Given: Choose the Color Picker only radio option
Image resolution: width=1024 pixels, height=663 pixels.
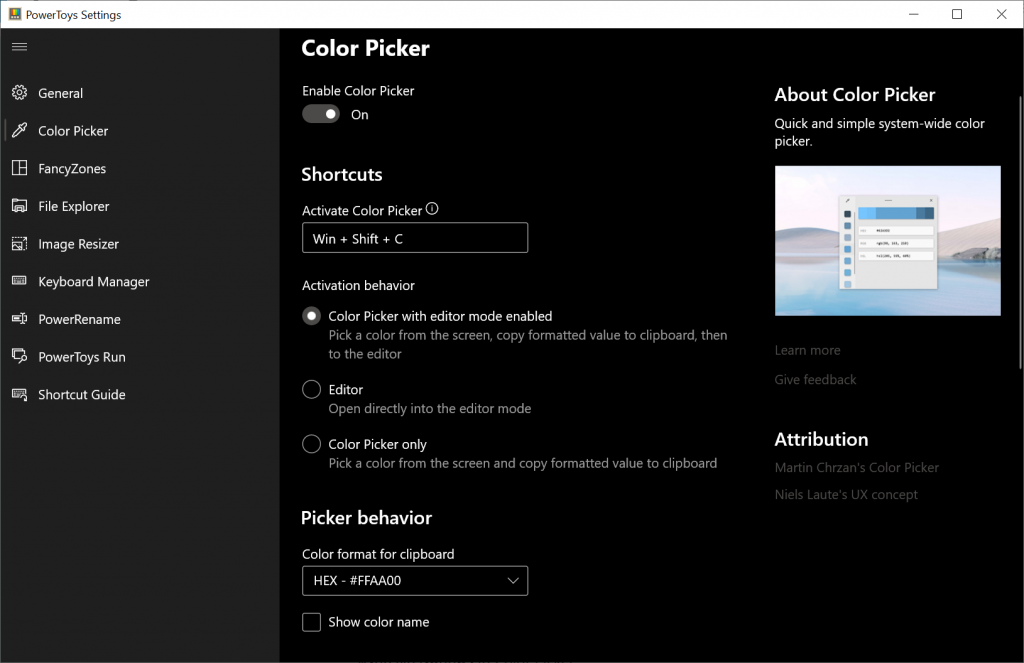Looking at the screenshot, I should pyautogui.click(x=312, y=444).
